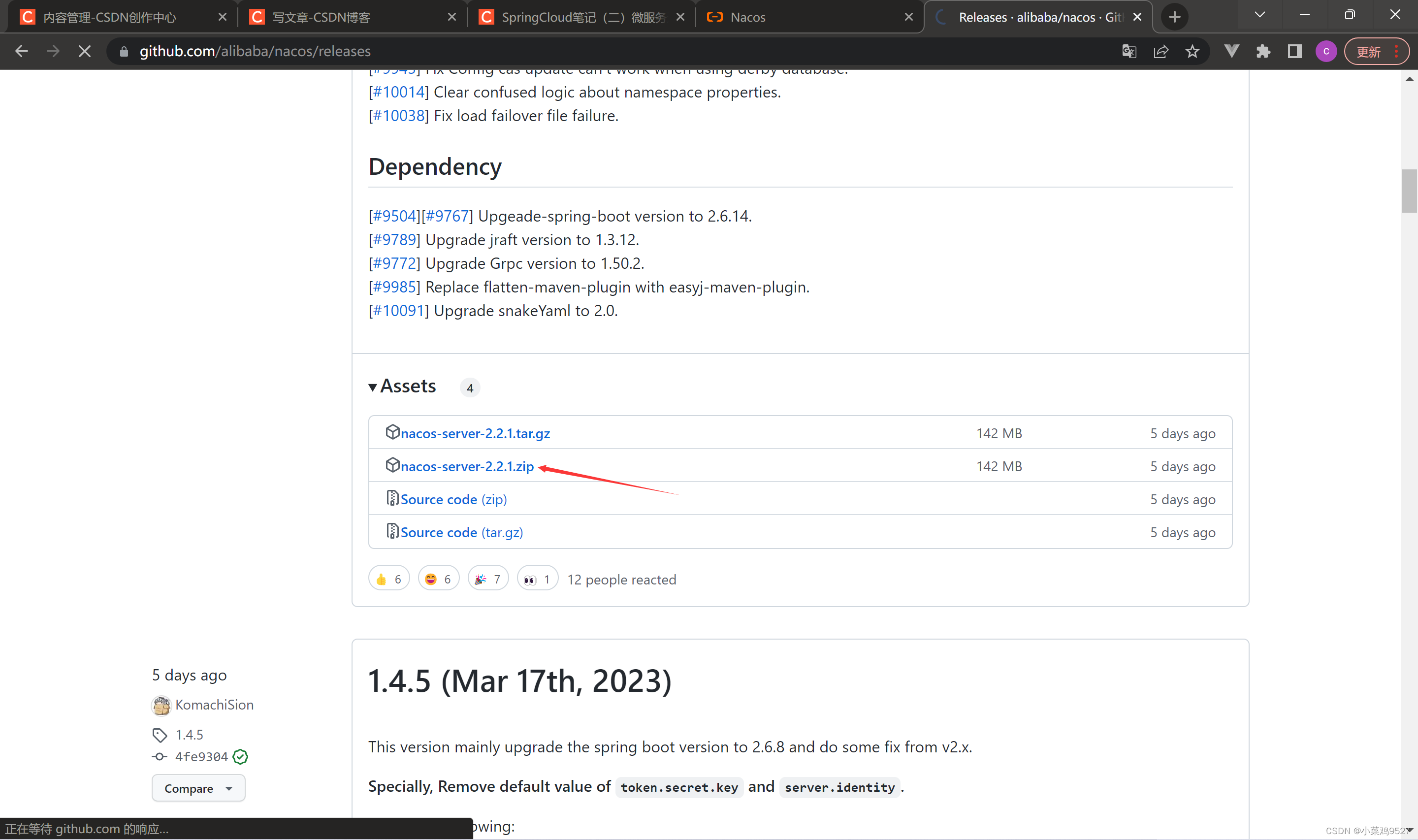This screenshot has height=840, width=1418.
Task: Open the extensions puzzle icon
Action: [1263, 52]
